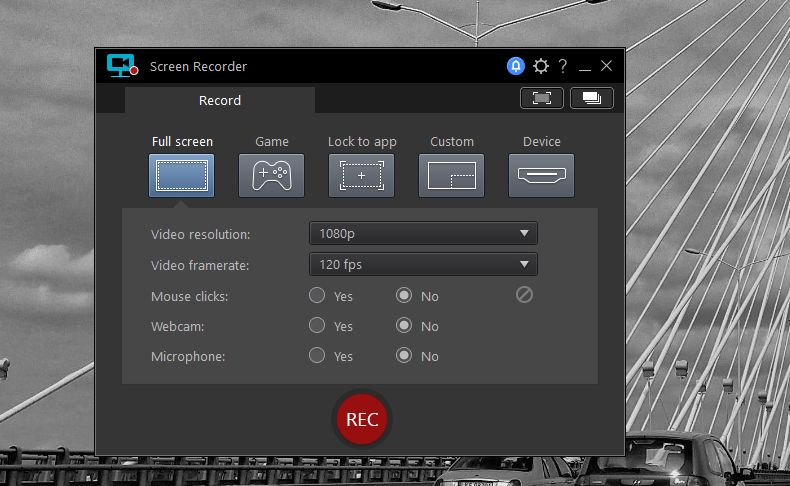Enable Microphone with the Yes radio
The width and height of the screenshot is (790, 486).
pyautogui.click(x=317, y=355)
